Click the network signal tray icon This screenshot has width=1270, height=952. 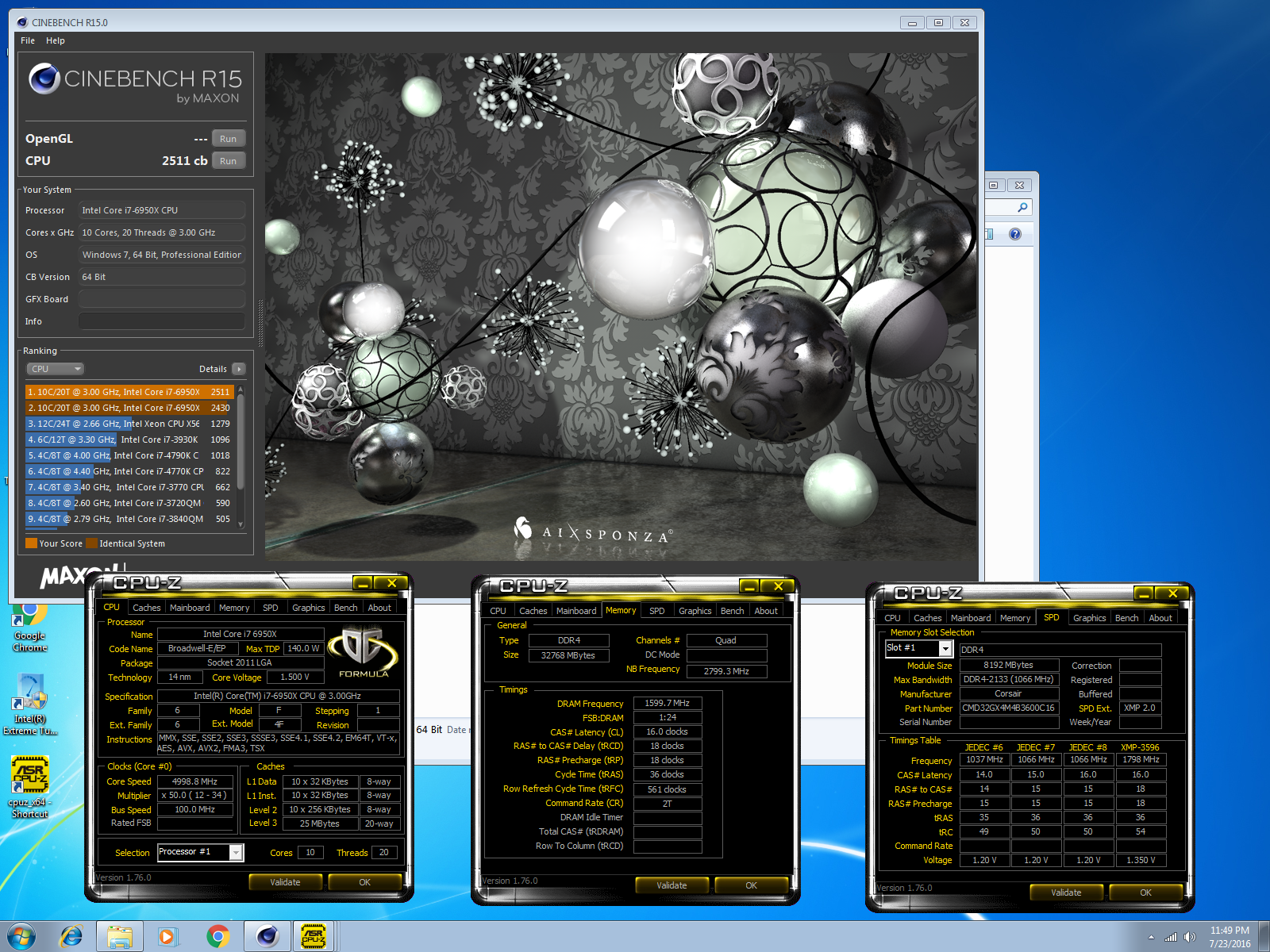click(1171, 937)
